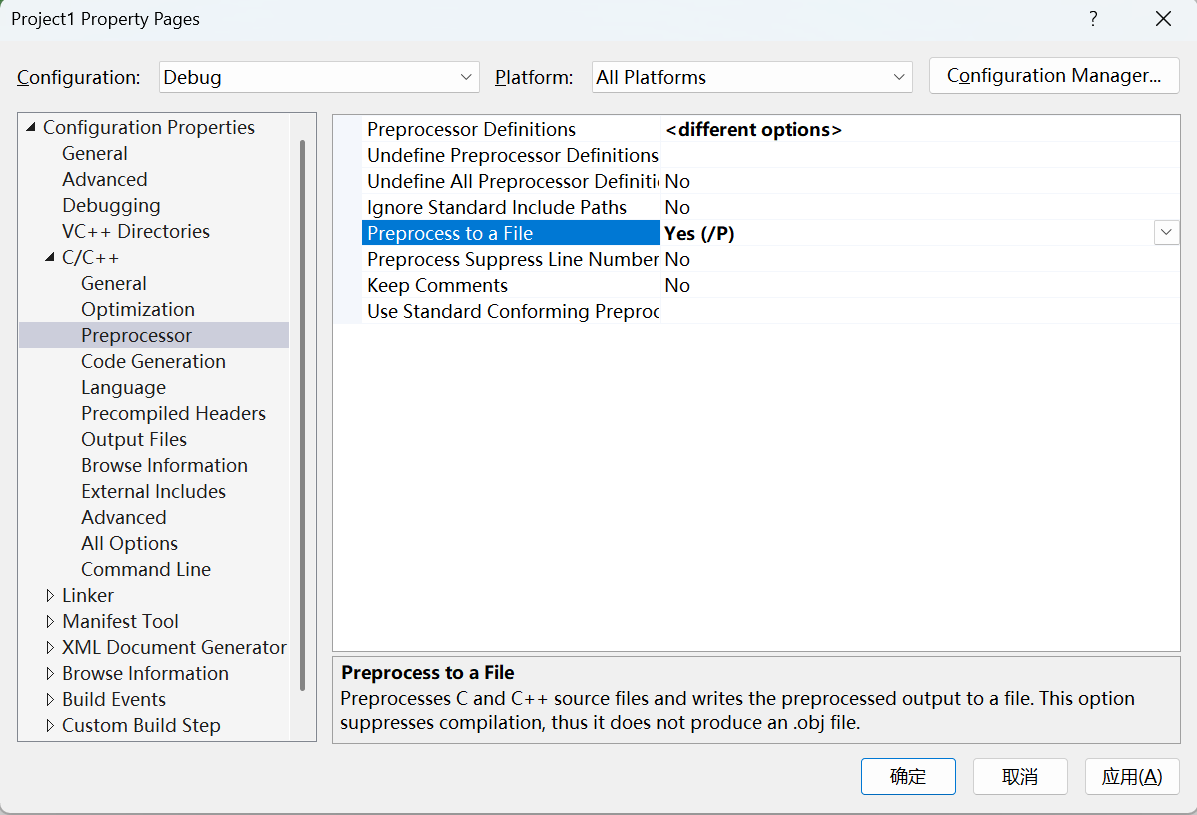Image resolution: width=1197 pixels, height=815 pixels.
Task: Expand the Build Events node
Action: 50,699
